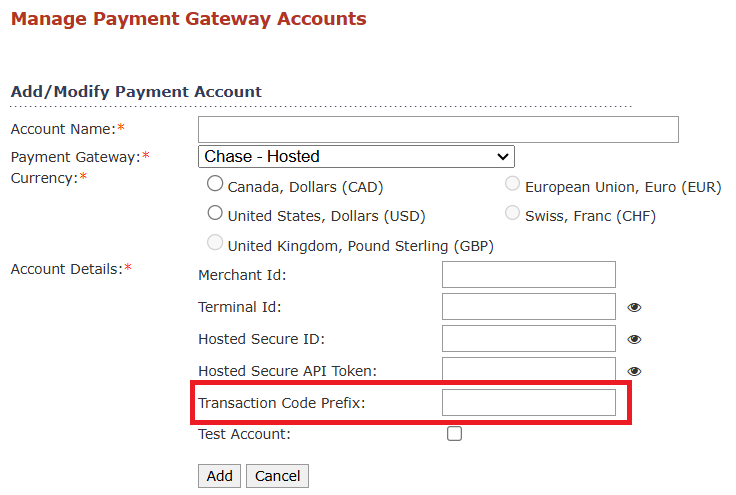Click the Chase - Hosted dropdown arrow
Image resolution: width=736 pixels, height=495 pixels.
[503, 157]
